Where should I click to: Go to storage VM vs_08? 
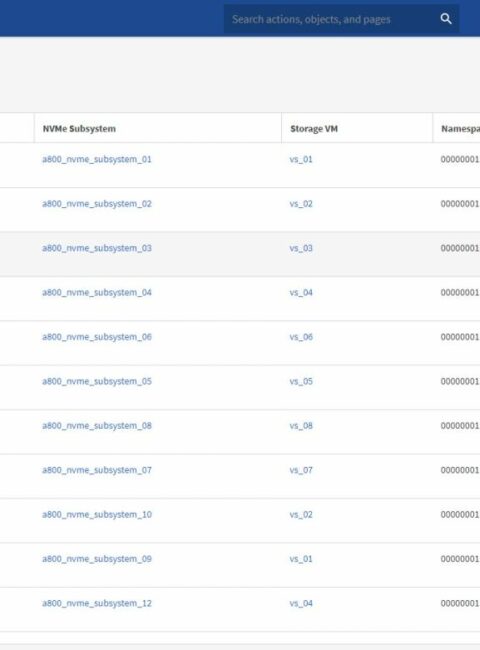coord(301,425)
